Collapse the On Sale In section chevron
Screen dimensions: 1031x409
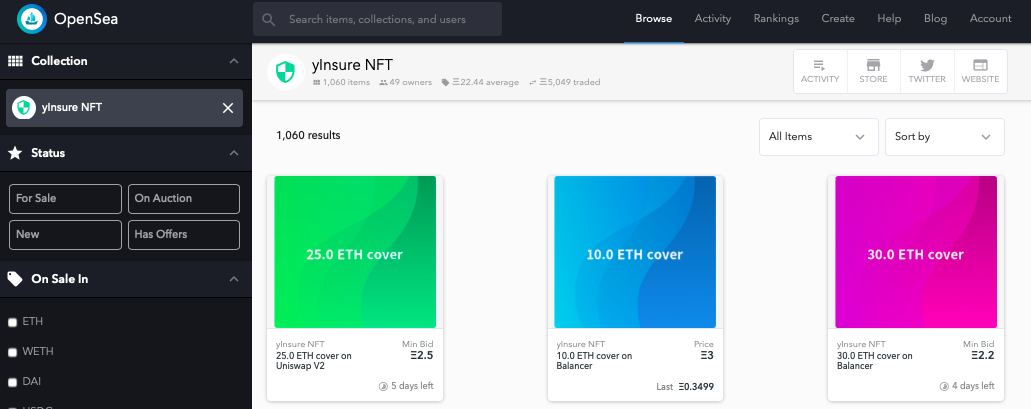tap(233, 279)
